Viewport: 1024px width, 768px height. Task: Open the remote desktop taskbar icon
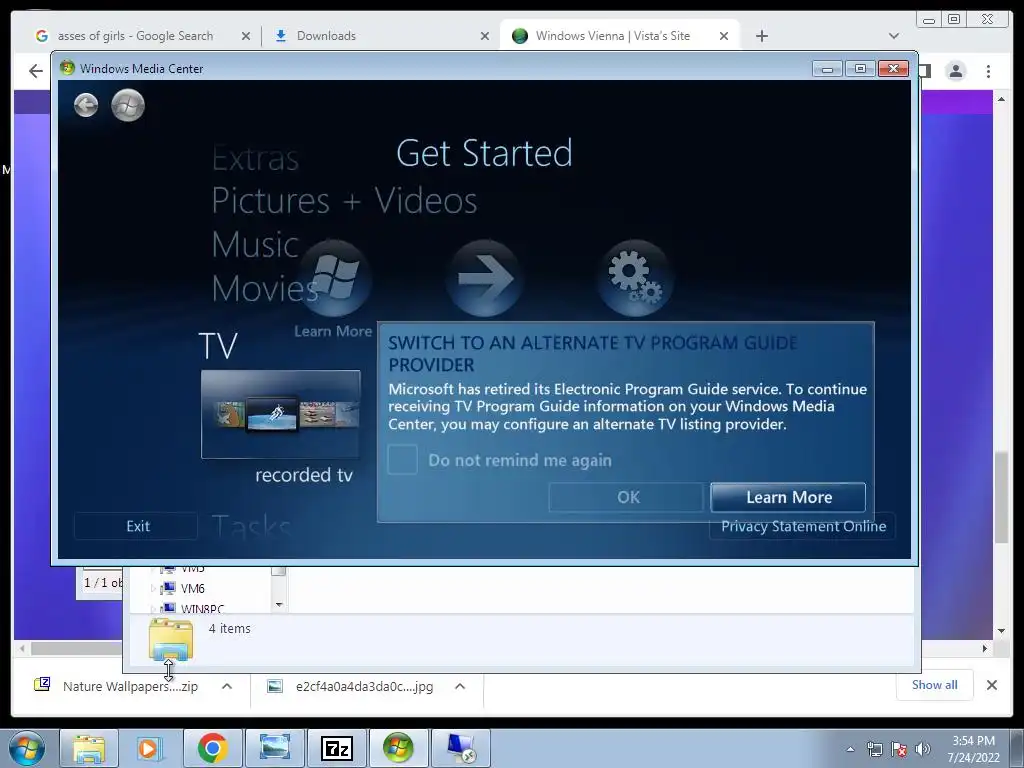[461, 748]
